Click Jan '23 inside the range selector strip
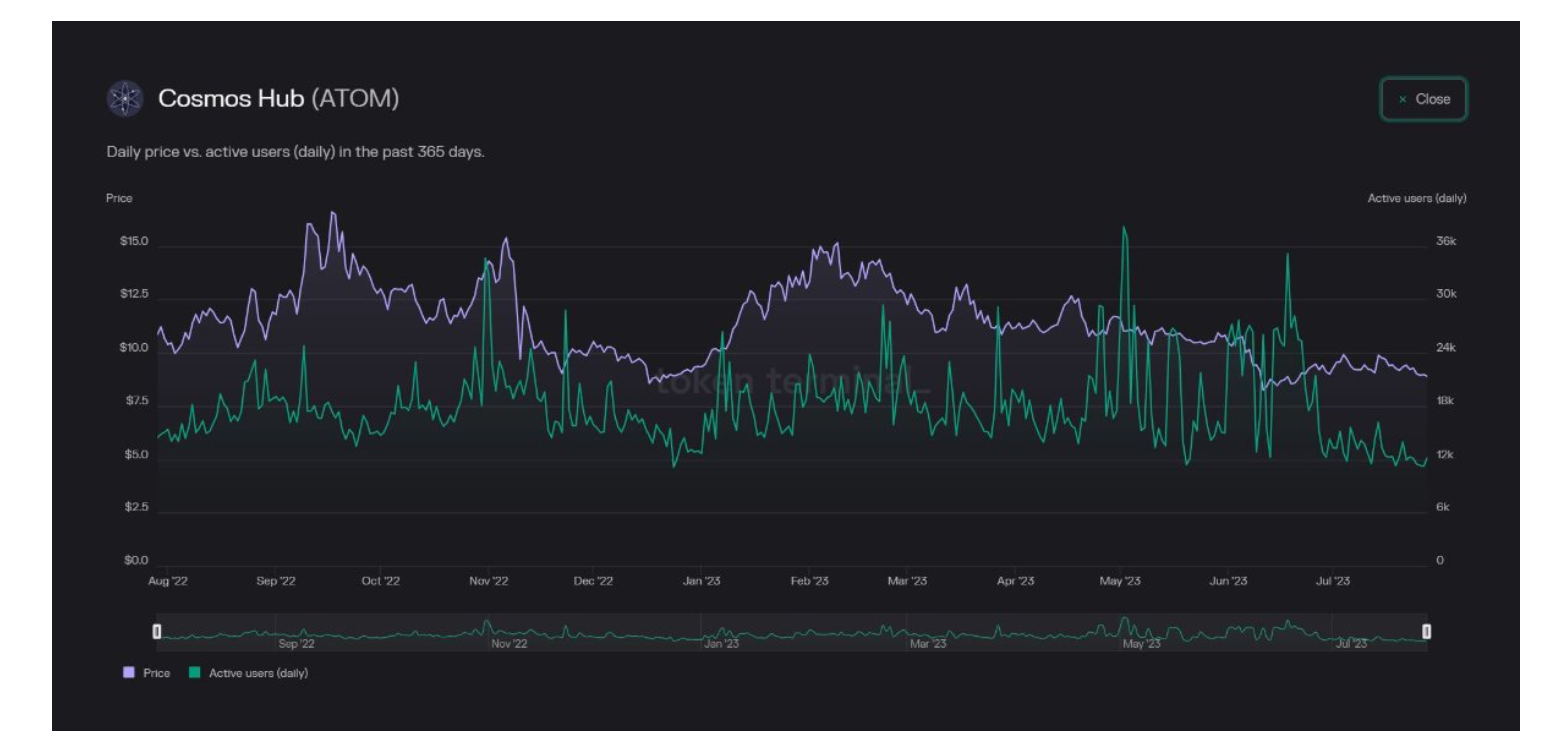 [x=722, y=645]
